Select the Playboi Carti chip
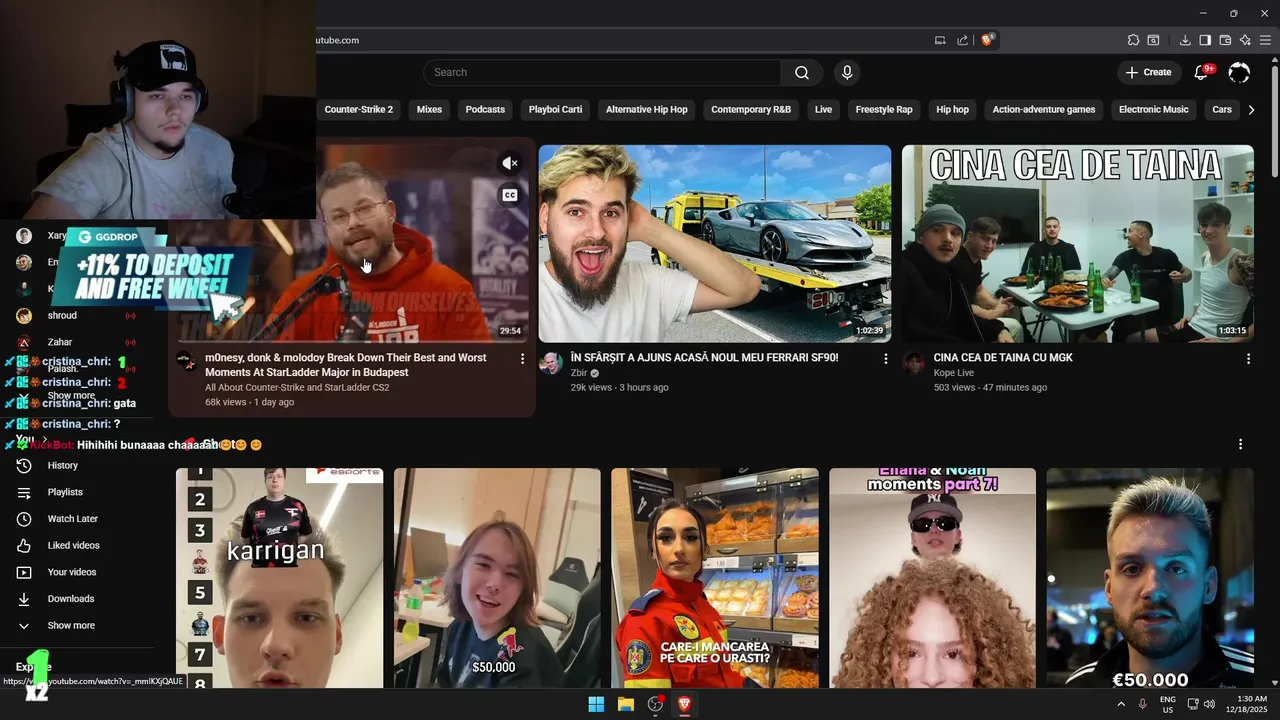The height and width of the screenshot is (720, 1280). (555, 109)
